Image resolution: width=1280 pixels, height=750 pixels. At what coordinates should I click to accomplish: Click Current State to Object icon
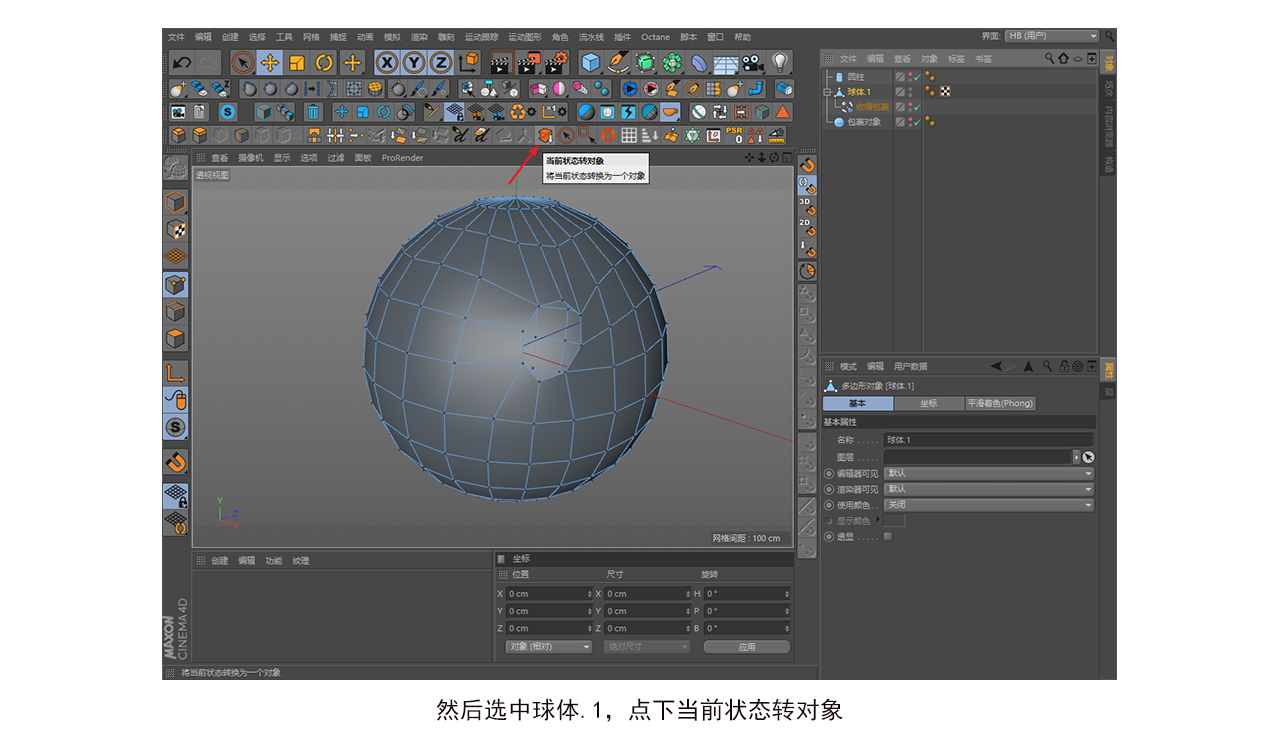tap(546, 135)
